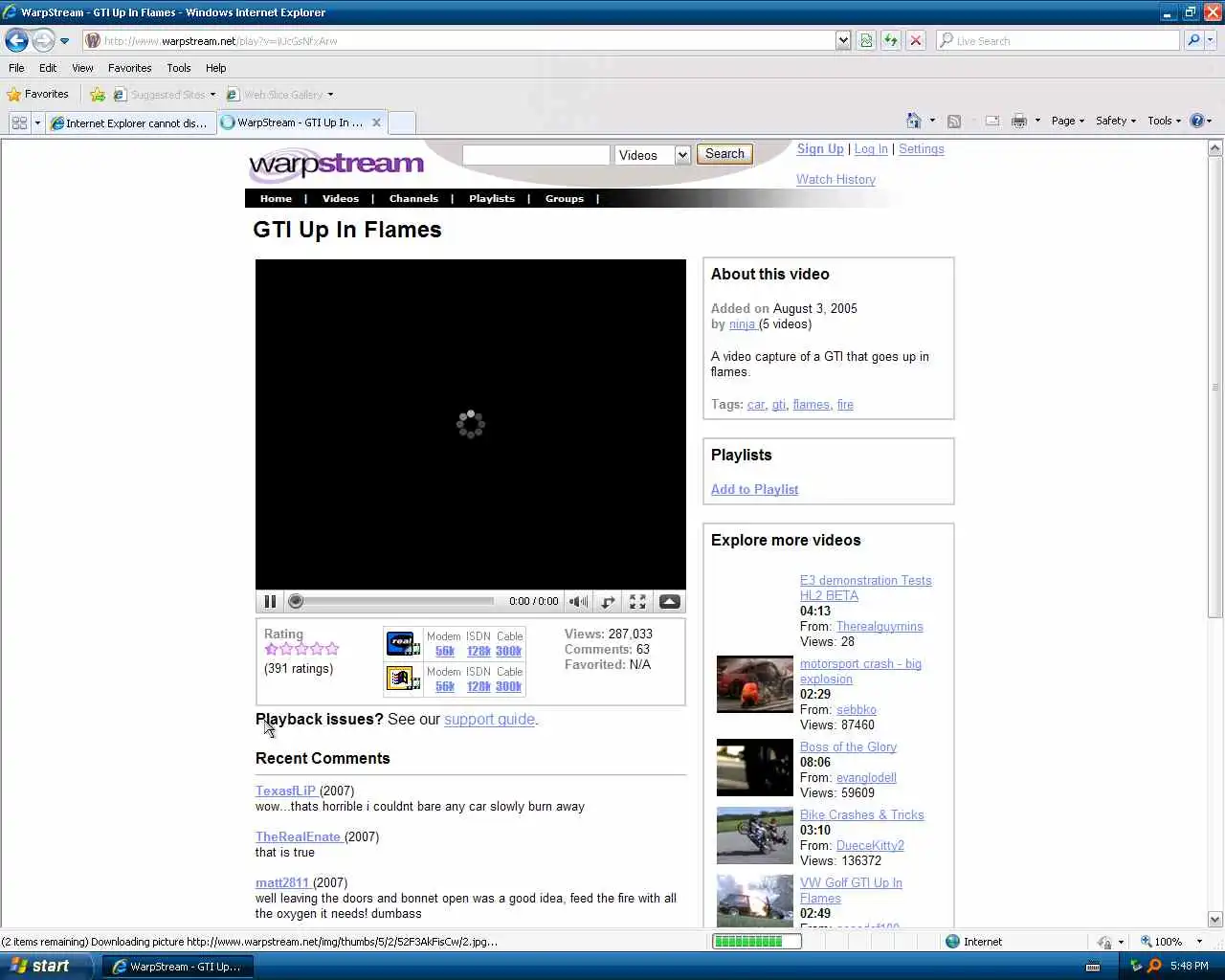Image resolution: width=1225 pixels, height=980 pixels.
Task: Open the Page menu dropdown
Action: tap(1067, 121)
